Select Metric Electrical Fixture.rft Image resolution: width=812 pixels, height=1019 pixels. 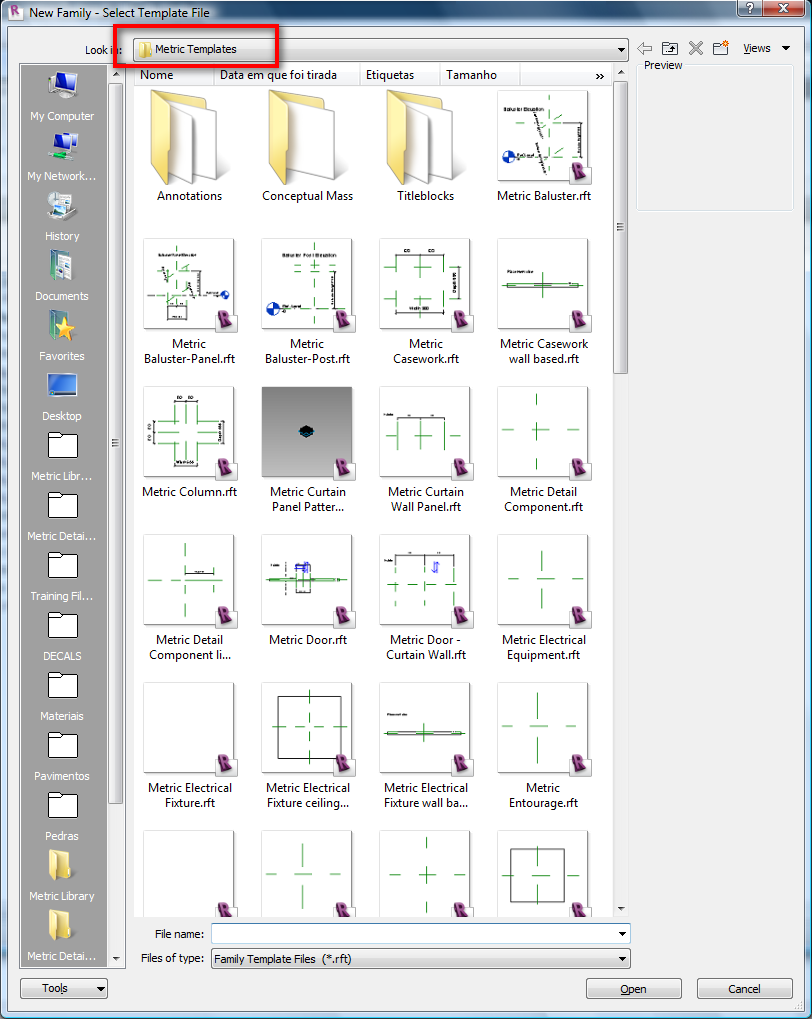pyautogui.click(x=189, y=746)
